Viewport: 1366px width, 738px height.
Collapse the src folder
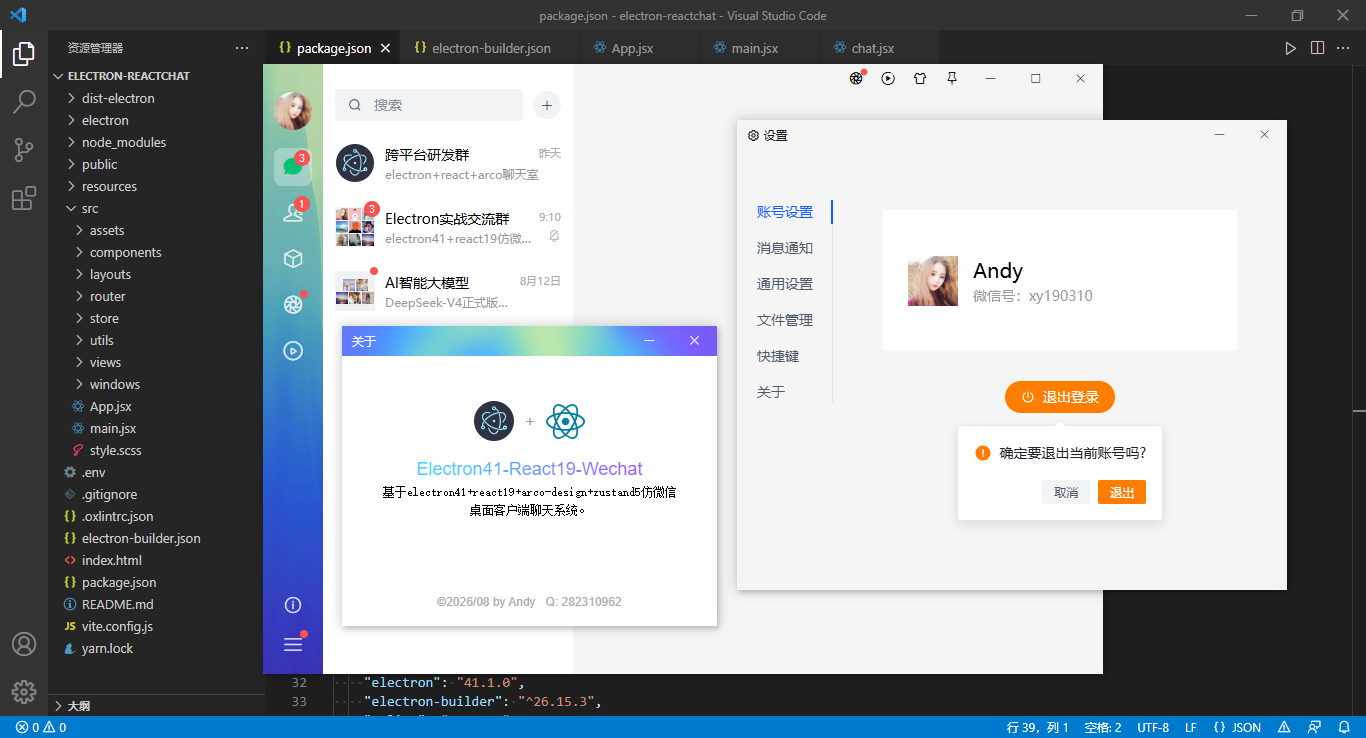click(x=156, y=208)
